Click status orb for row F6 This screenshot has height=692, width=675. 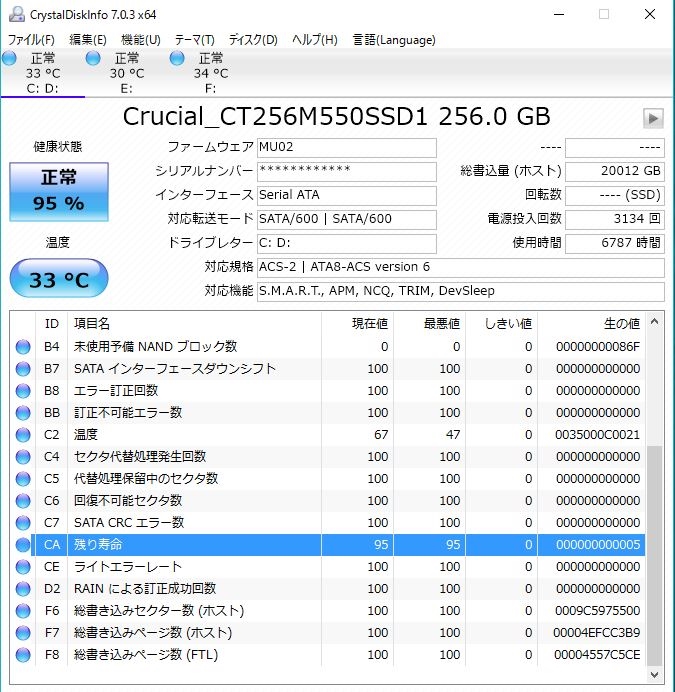pyautogui.click(x=23, y=611)
